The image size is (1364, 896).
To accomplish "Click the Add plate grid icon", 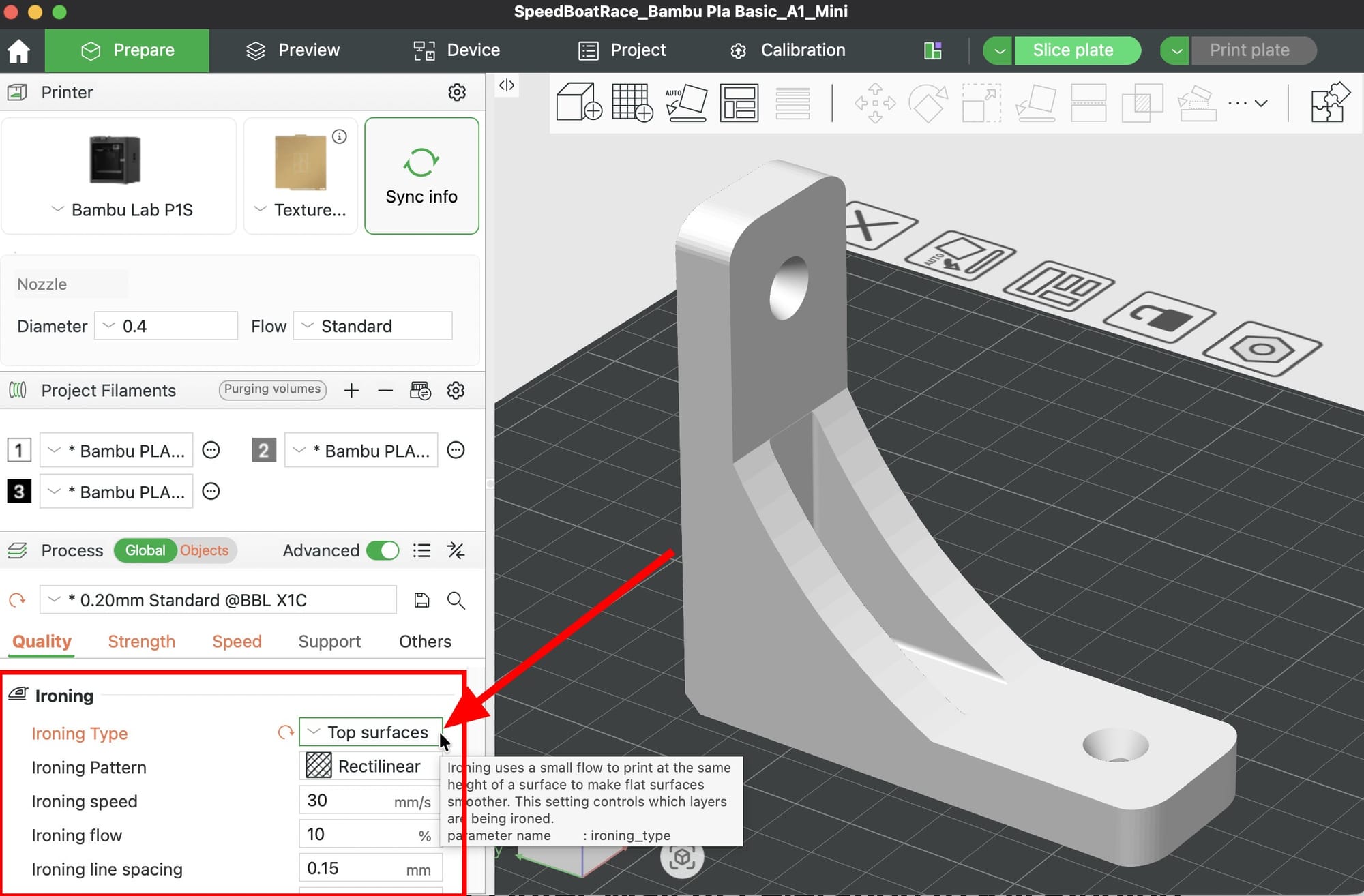I will (x=632, y=102).
